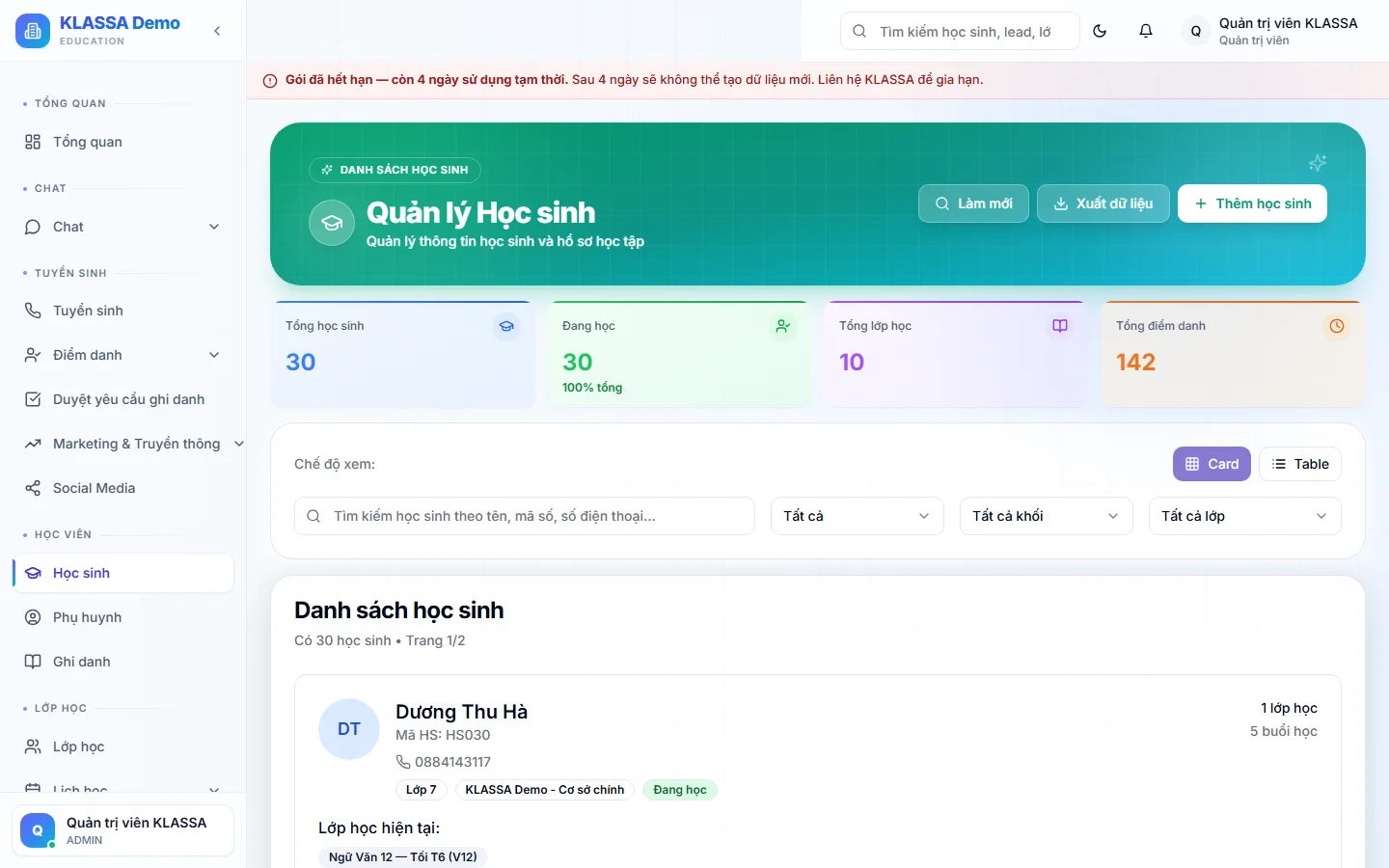Open Tổng quan dashboard in sidebar
This screenshot has height=868, width=1389.
[123, 142]
